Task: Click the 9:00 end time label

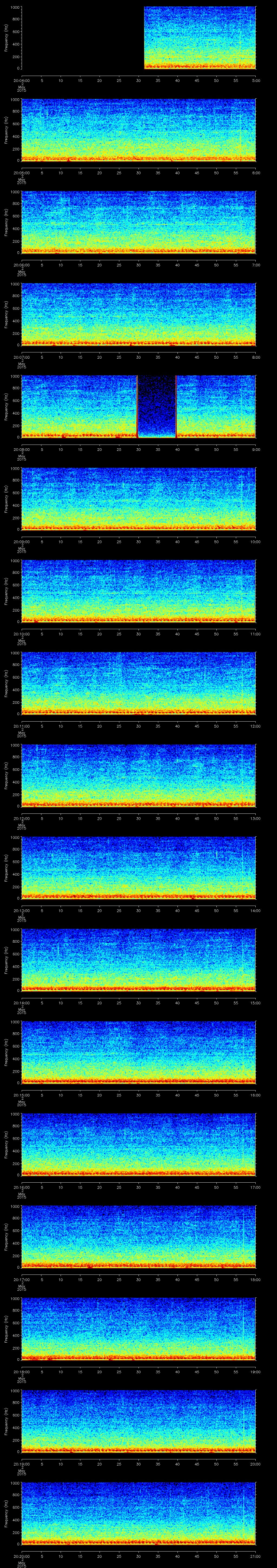Action: tap(256, 449)
